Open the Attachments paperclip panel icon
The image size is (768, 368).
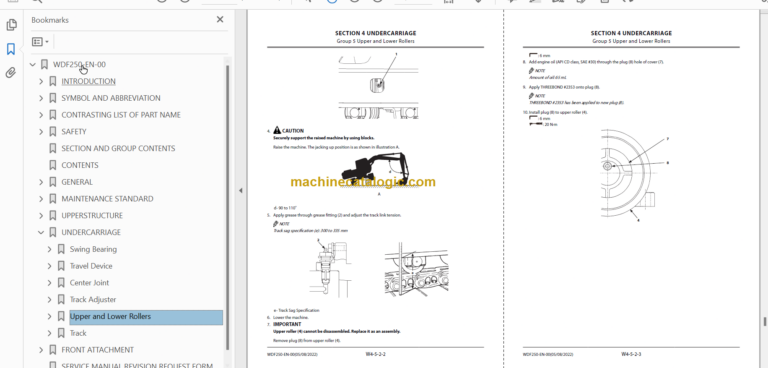point(11,73)
